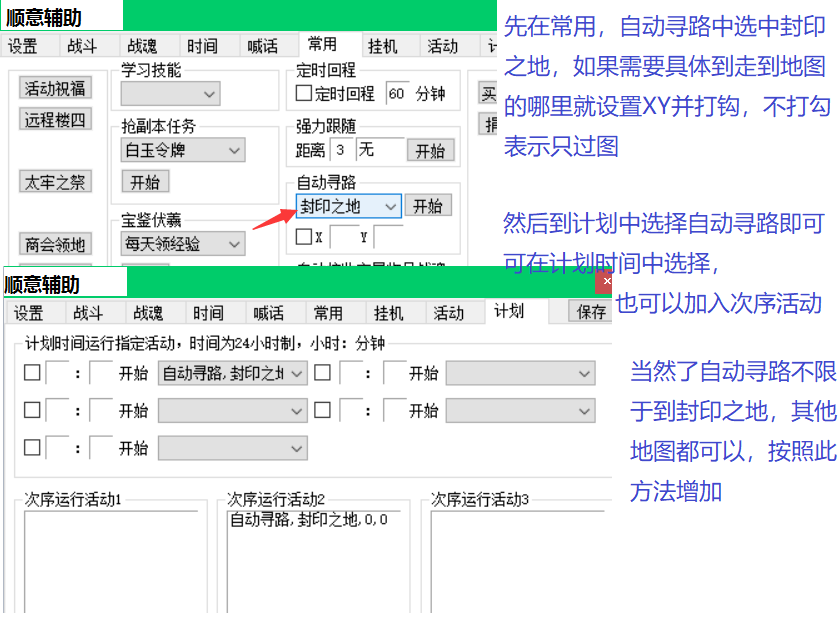The image size is (840, 618).
Task: Tick the first-row right-column plan checkbox
Action: click(322, 373)
